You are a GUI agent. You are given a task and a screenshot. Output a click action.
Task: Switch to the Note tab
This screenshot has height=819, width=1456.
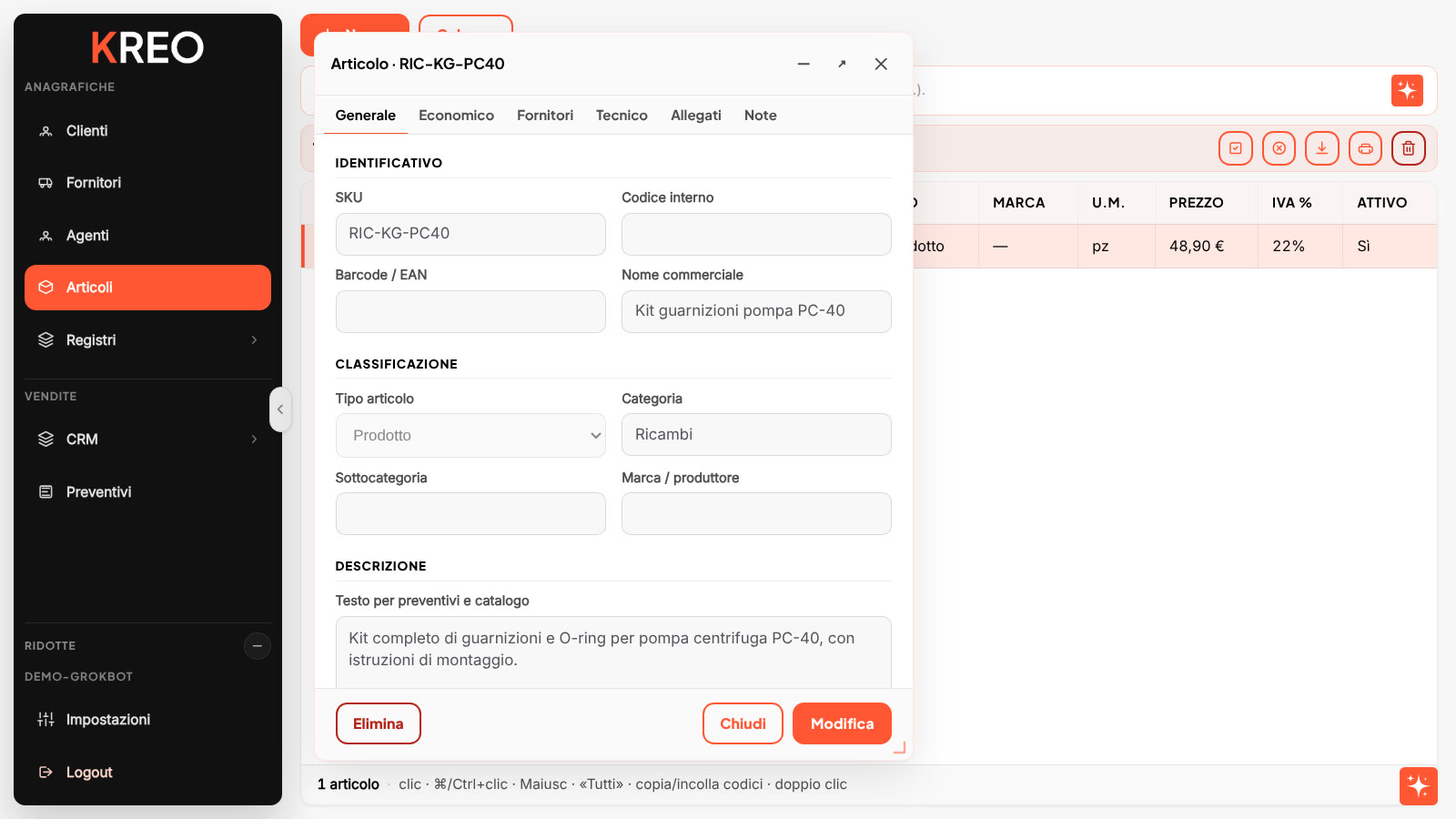(x=761, y=116)
